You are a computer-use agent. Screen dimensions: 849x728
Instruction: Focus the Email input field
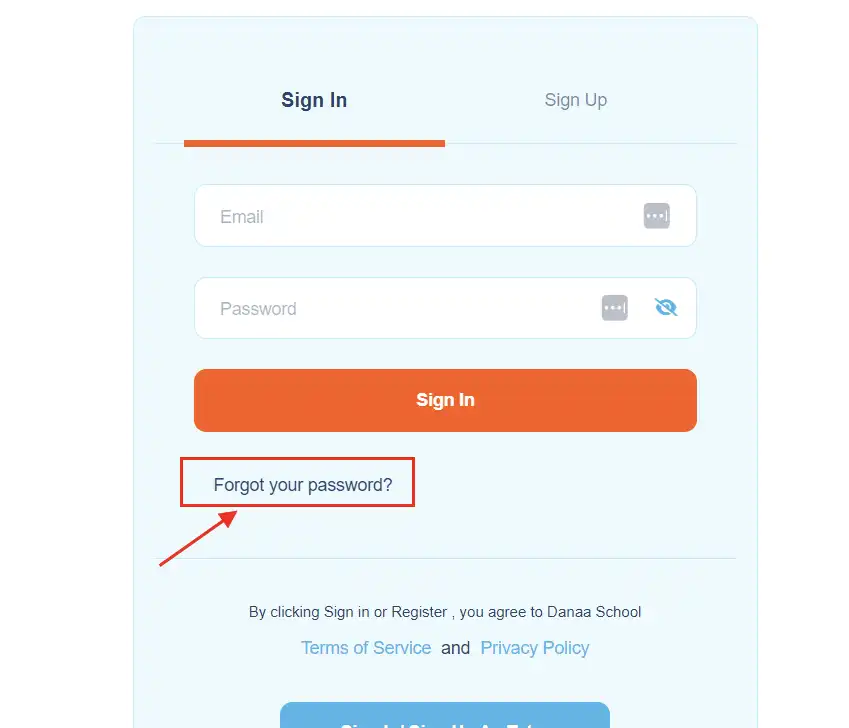point(420,216)
